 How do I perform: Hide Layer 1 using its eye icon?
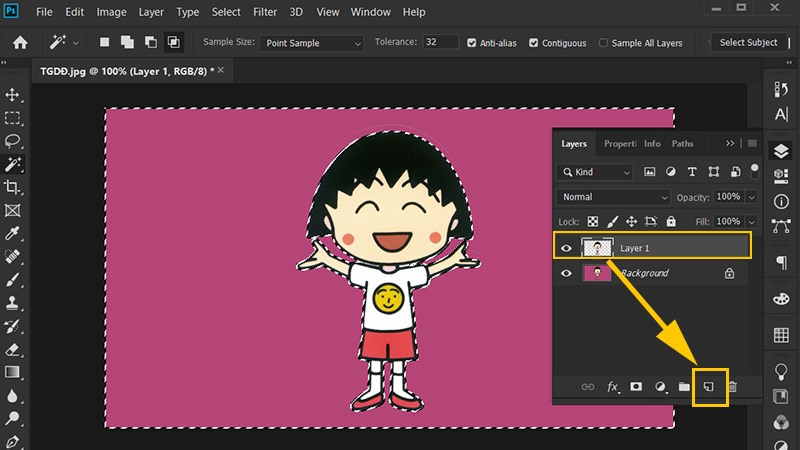point(567,246)
